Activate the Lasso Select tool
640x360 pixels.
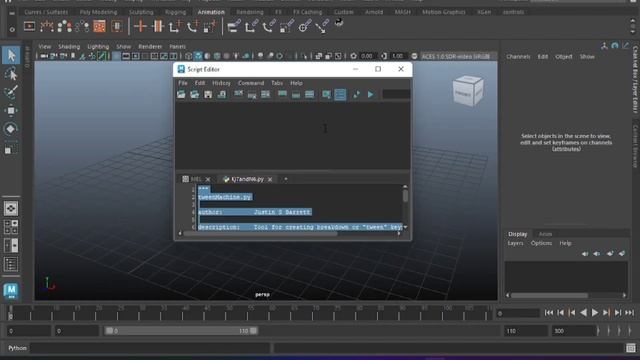click(11, 74)
